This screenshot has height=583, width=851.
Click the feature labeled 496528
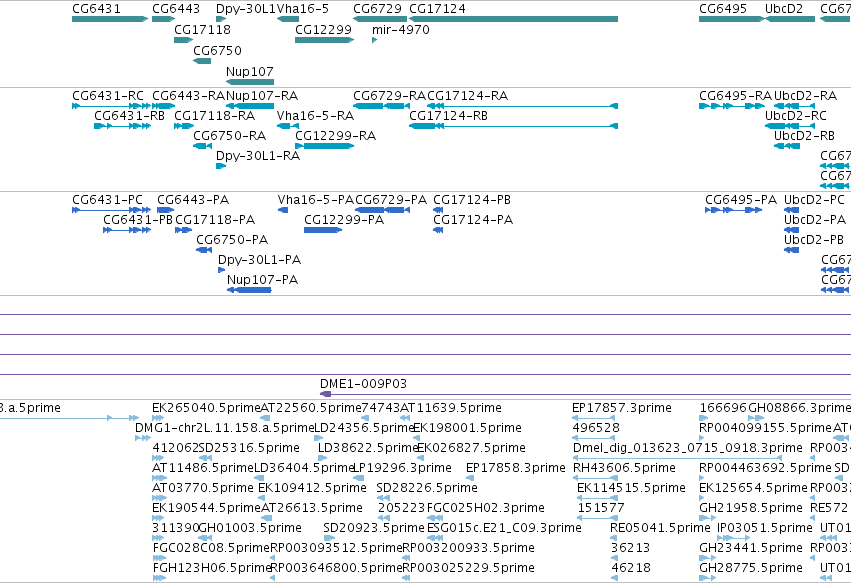pos(593,438)
